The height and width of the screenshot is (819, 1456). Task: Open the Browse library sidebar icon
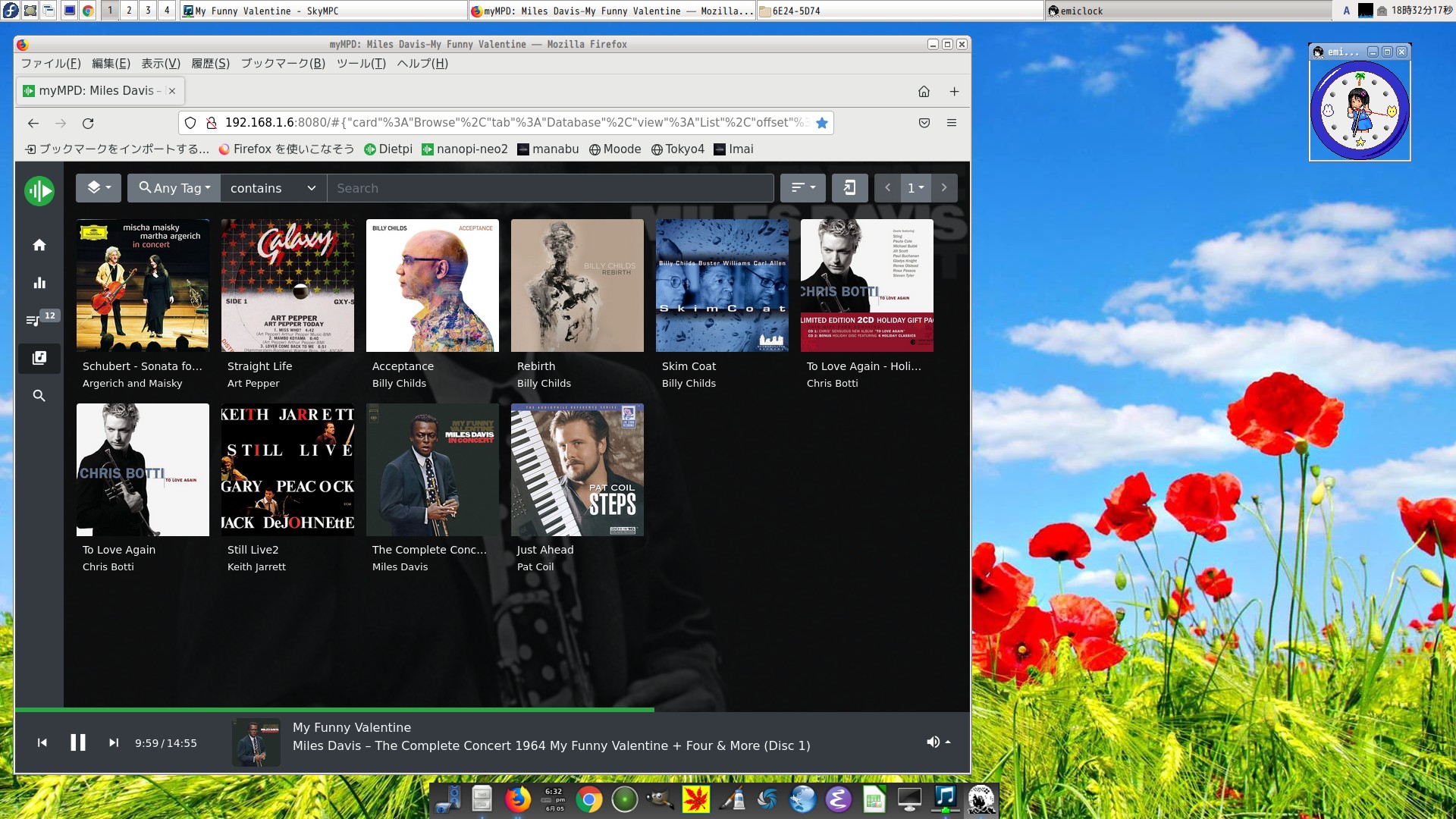39,358
